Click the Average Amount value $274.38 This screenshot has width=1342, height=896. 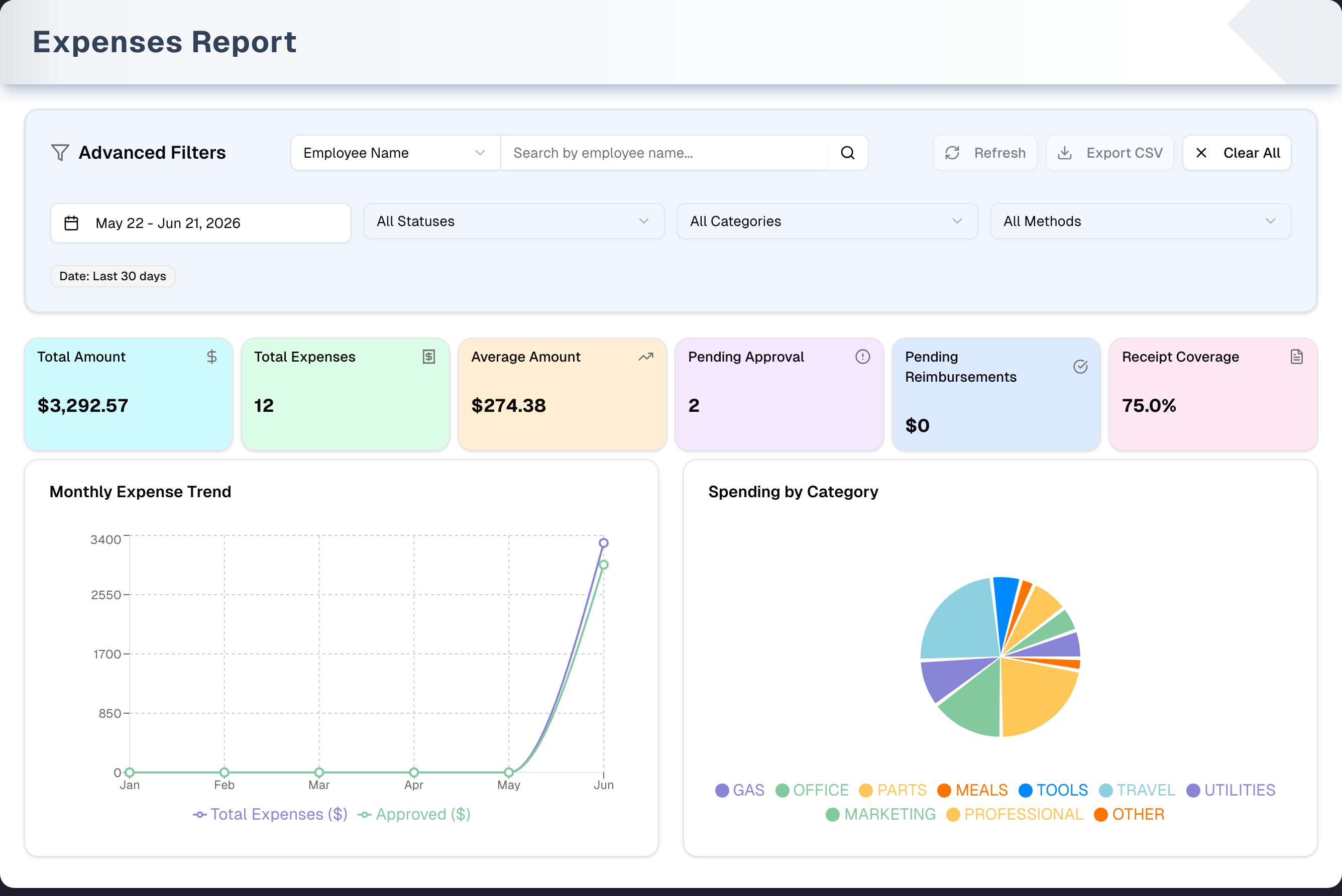click(508, 406)
